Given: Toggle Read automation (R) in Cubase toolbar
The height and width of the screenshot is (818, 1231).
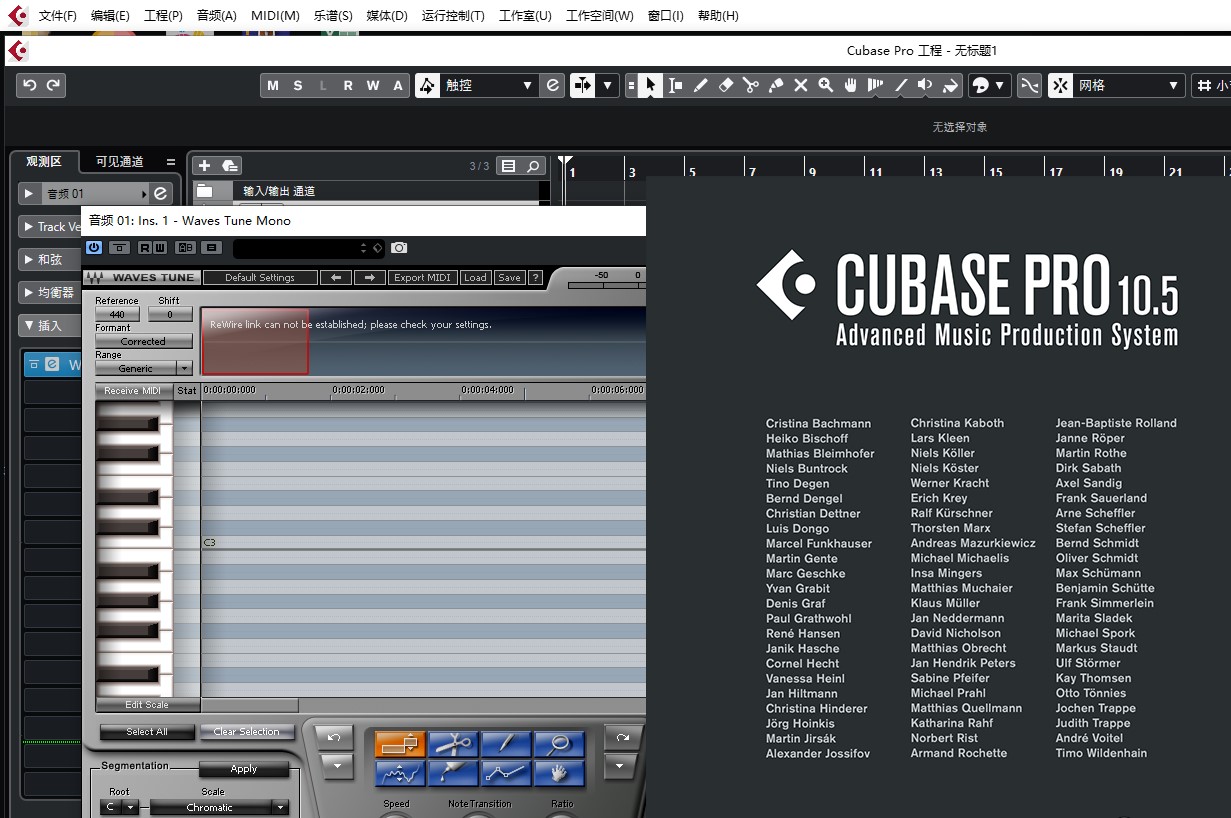Looking at the screenshot, I should [x=348, y=86].
